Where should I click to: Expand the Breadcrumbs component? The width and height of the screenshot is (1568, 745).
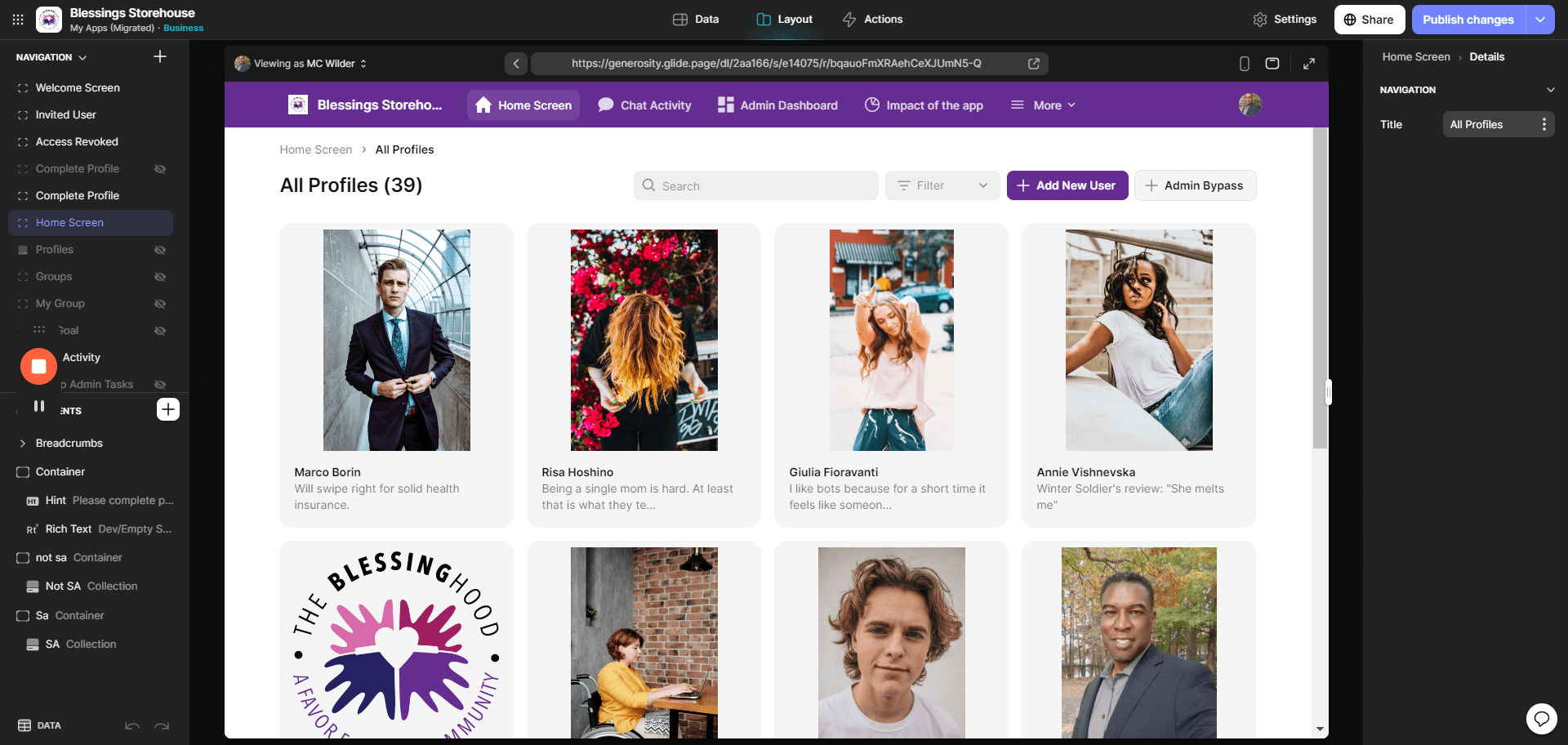tap(22, 444)
